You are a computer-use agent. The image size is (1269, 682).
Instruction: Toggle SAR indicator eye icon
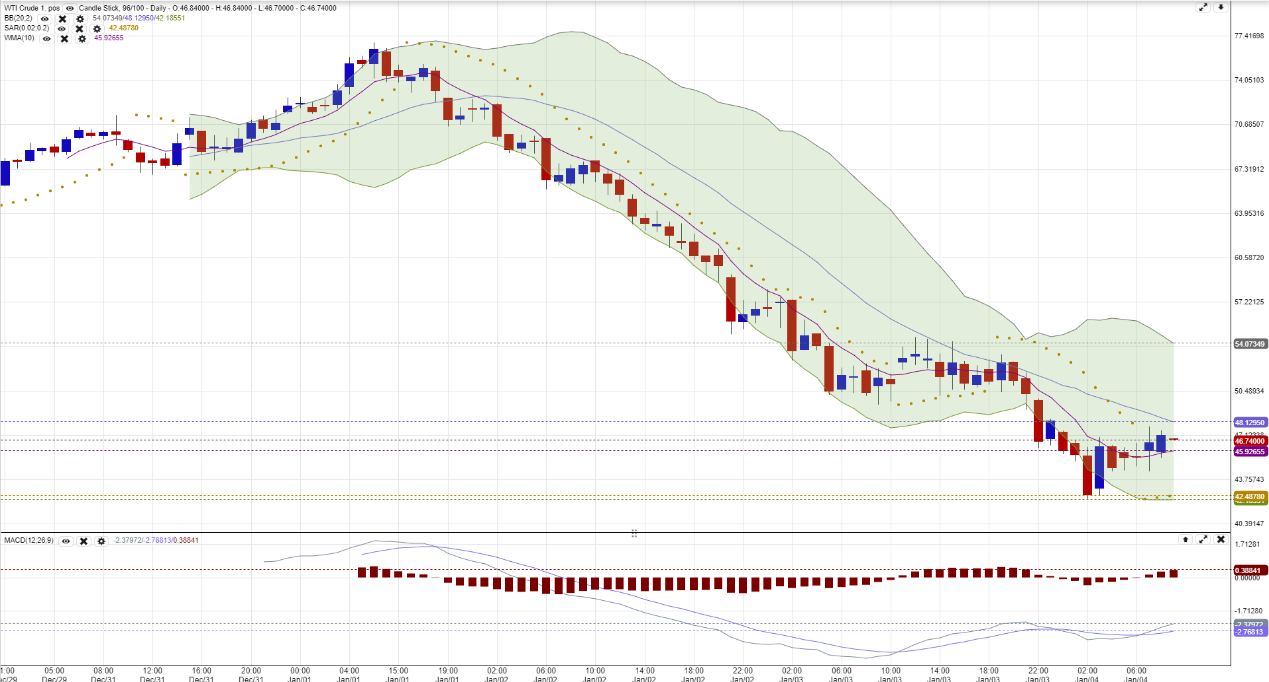[x=62, y=28]
